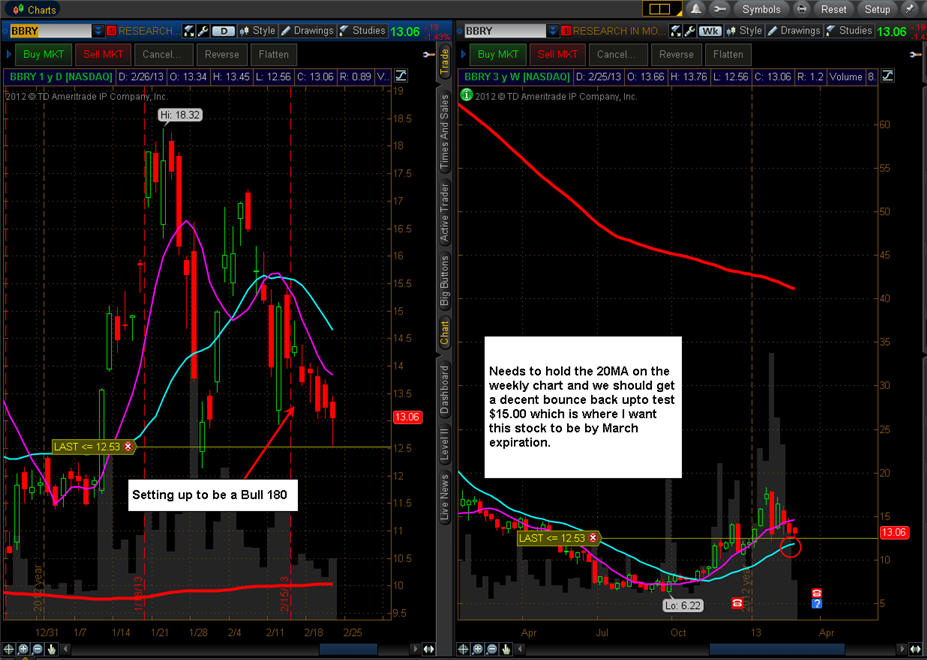Click the left chart scale toggle icon

[400, 76]
